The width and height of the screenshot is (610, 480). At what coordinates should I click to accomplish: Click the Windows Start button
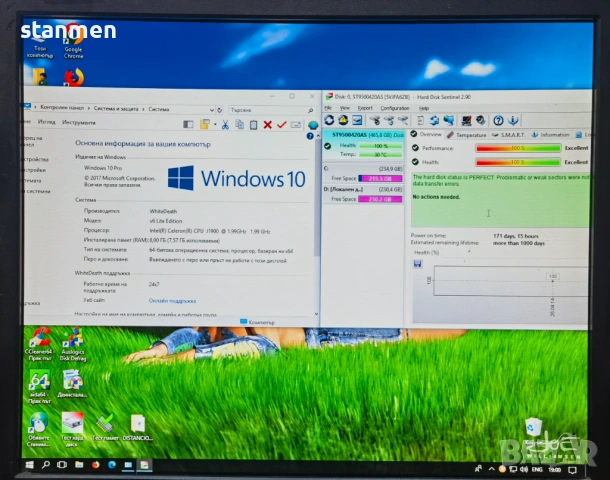tap(29, 465)
